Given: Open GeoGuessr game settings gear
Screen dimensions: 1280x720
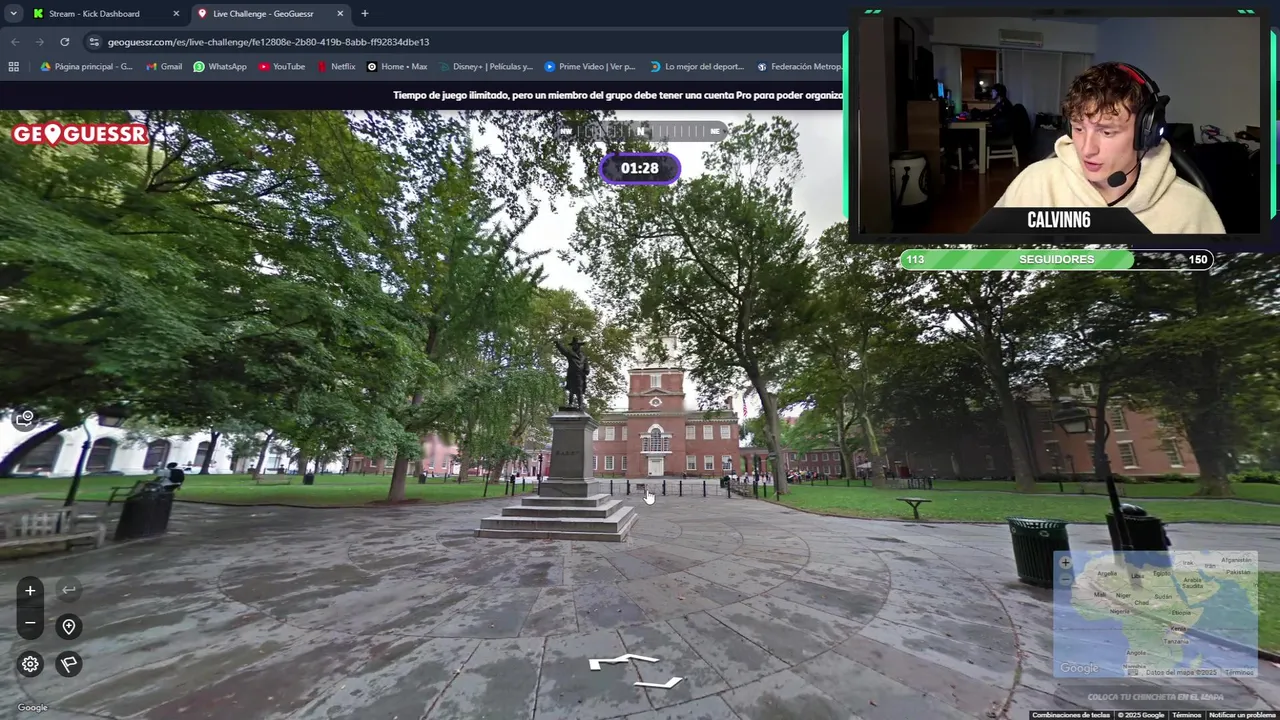Looking at the screenshot, I should pos(30,664).
